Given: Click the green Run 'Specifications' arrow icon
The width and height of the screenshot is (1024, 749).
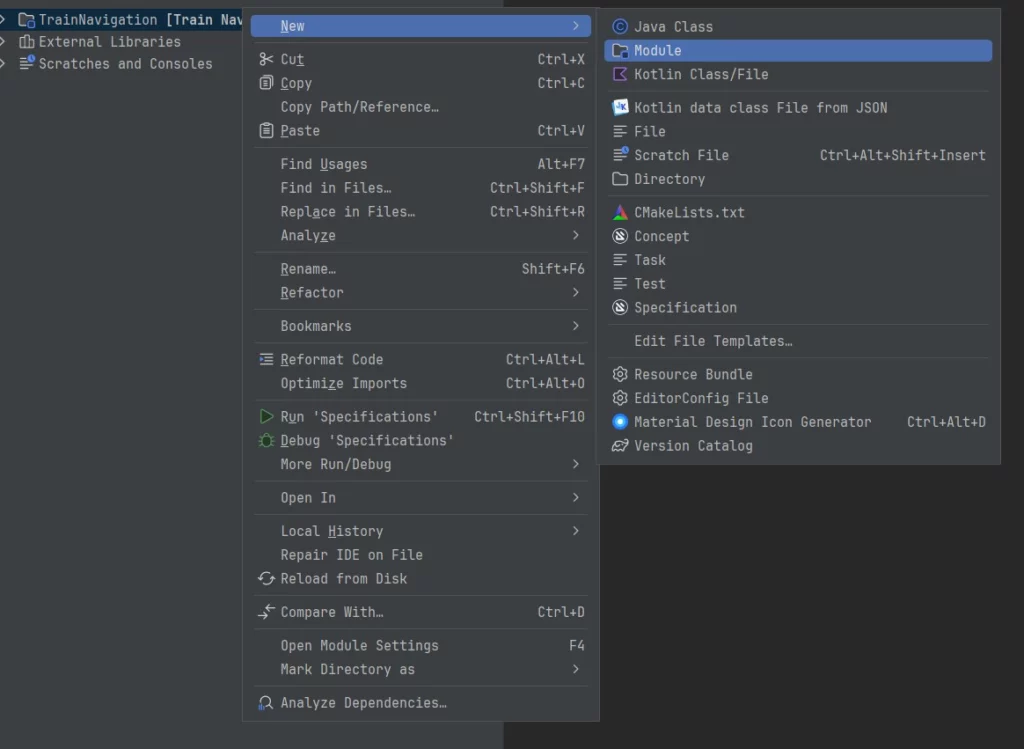Looking at the screenshot, I should 266,417.
